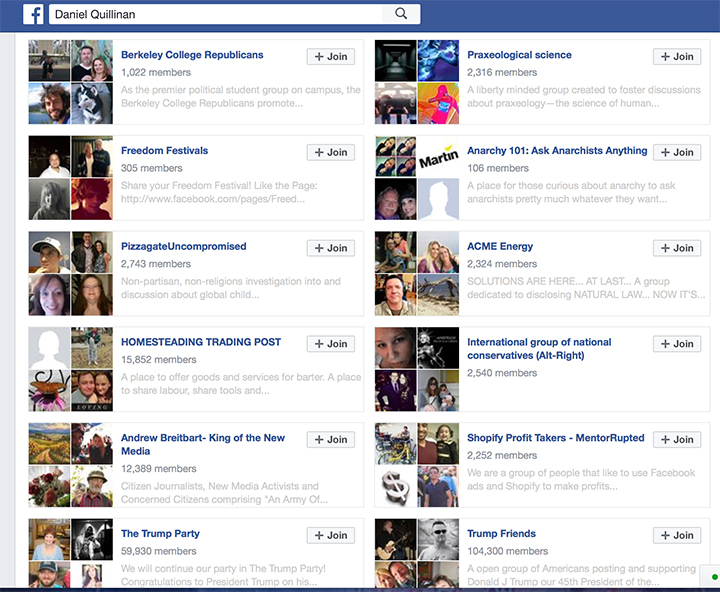
Task: Open Anarchy 101: Ask Anarchists Anything link
Action: [x=557, y=151]
